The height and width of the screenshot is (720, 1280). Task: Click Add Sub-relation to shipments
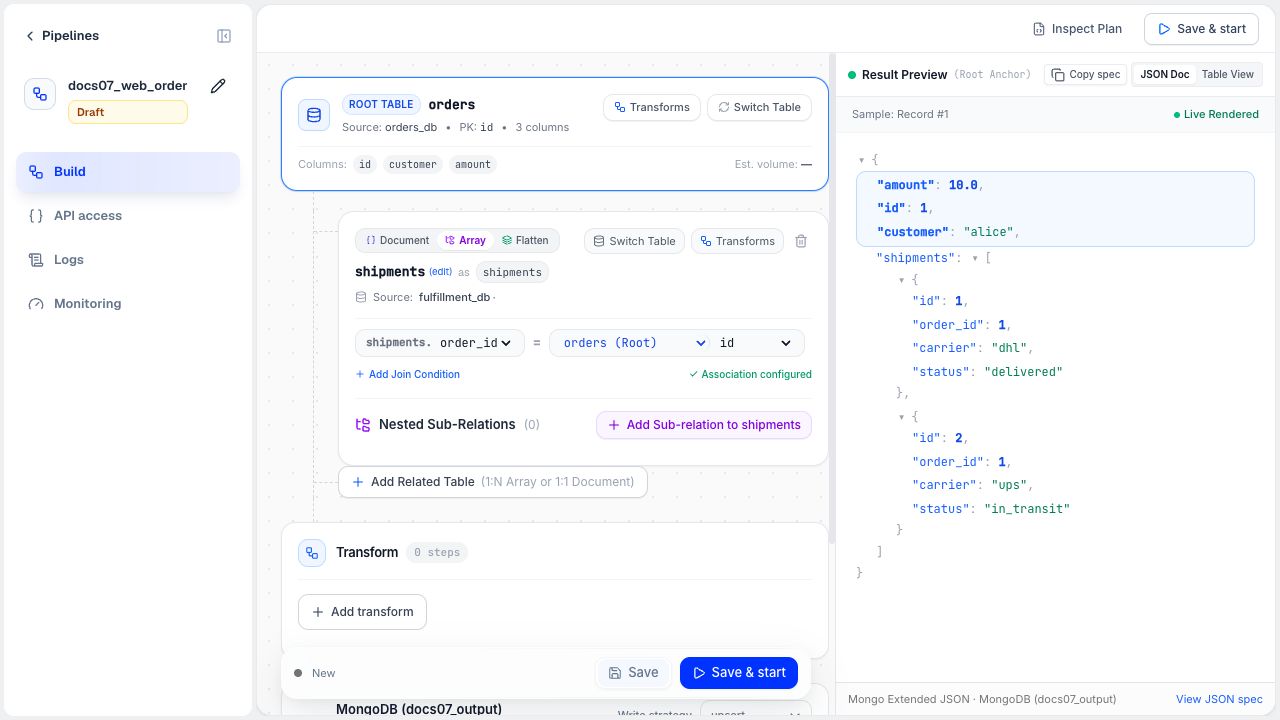click(704, 425)
